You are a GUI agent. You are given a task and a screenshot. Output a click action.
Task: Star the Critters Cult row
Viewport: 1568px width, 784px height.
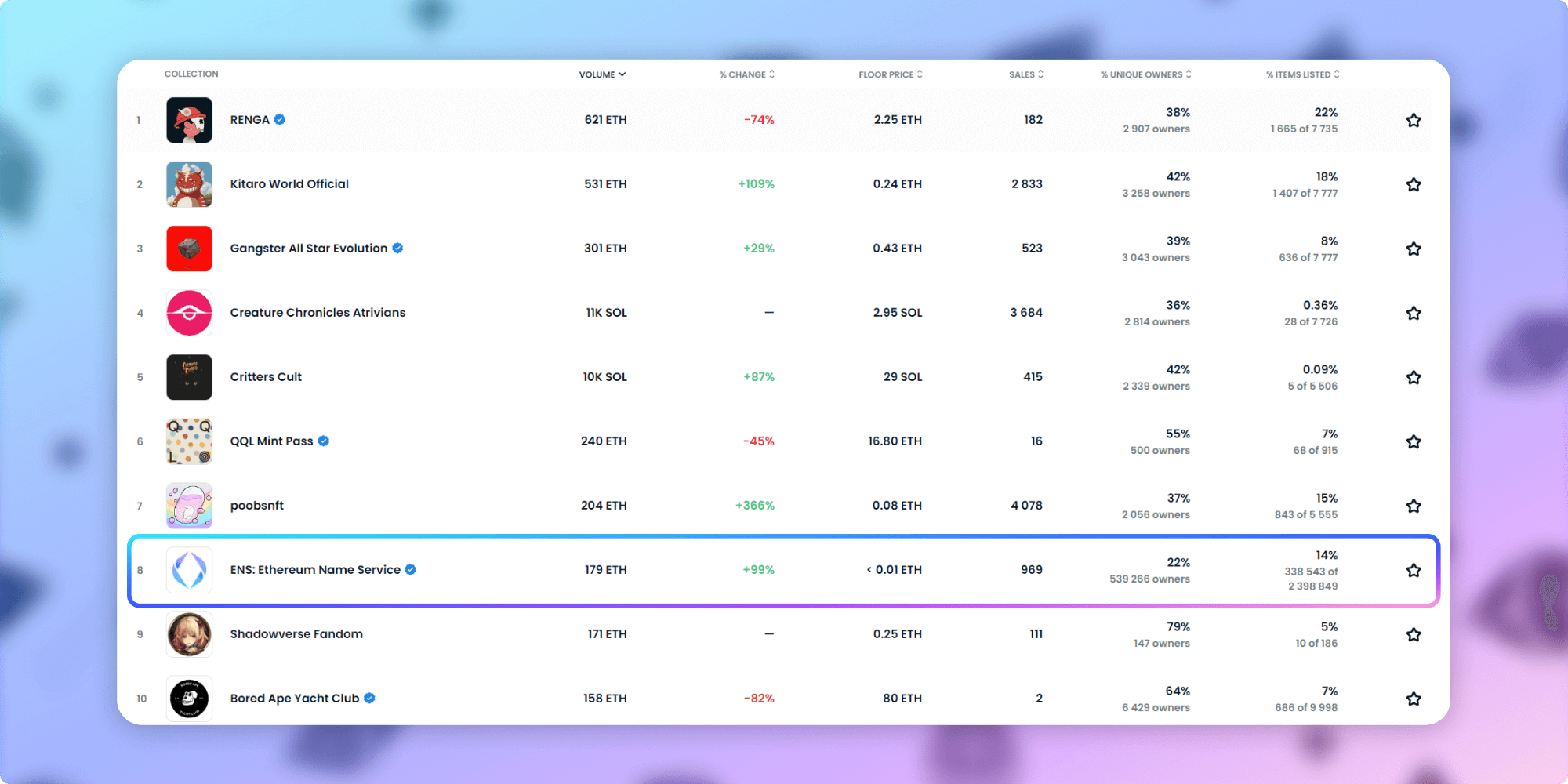pyautogui.click(x=1414, y=377)
